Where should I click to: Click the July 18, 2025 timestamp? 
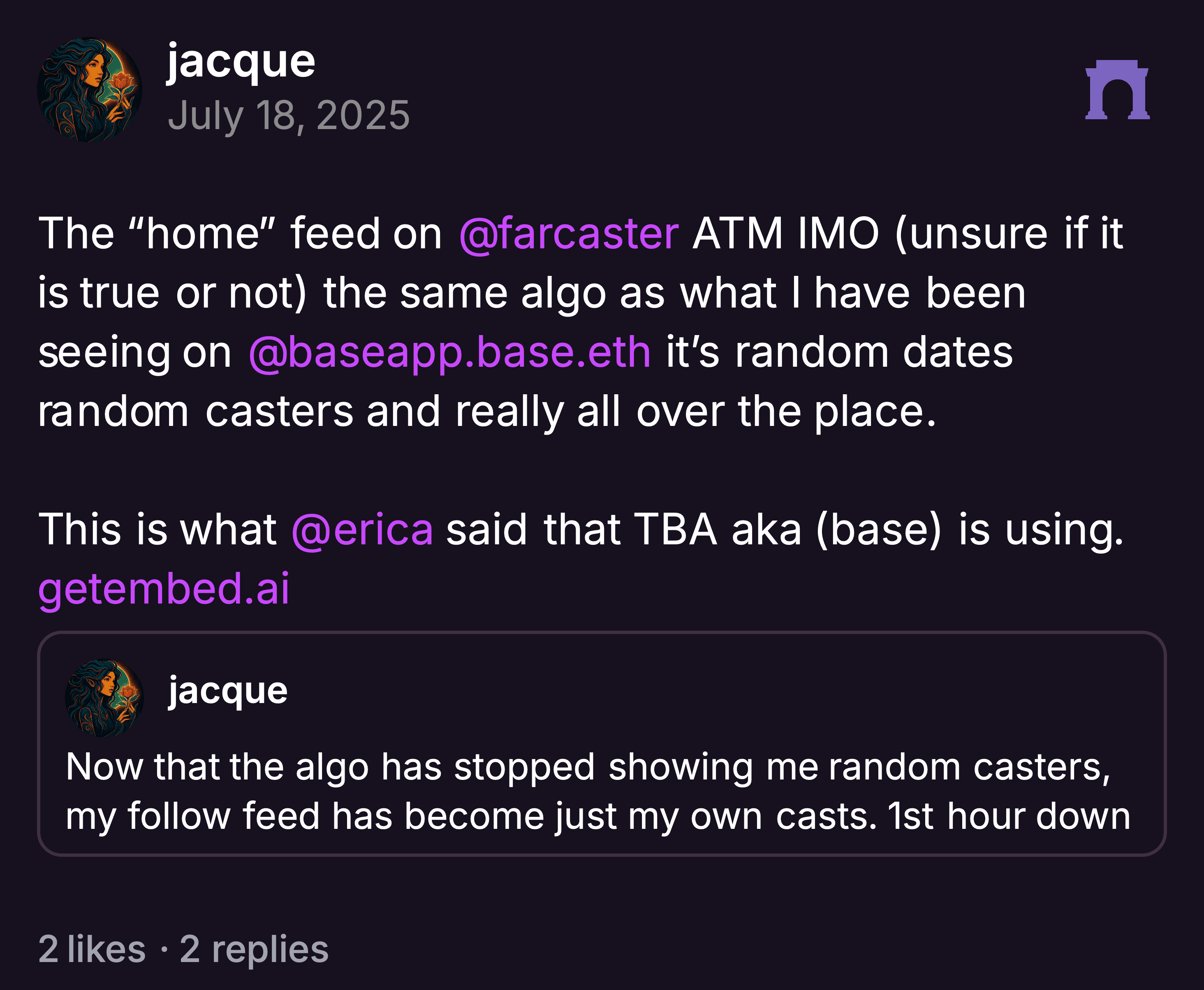289,116
